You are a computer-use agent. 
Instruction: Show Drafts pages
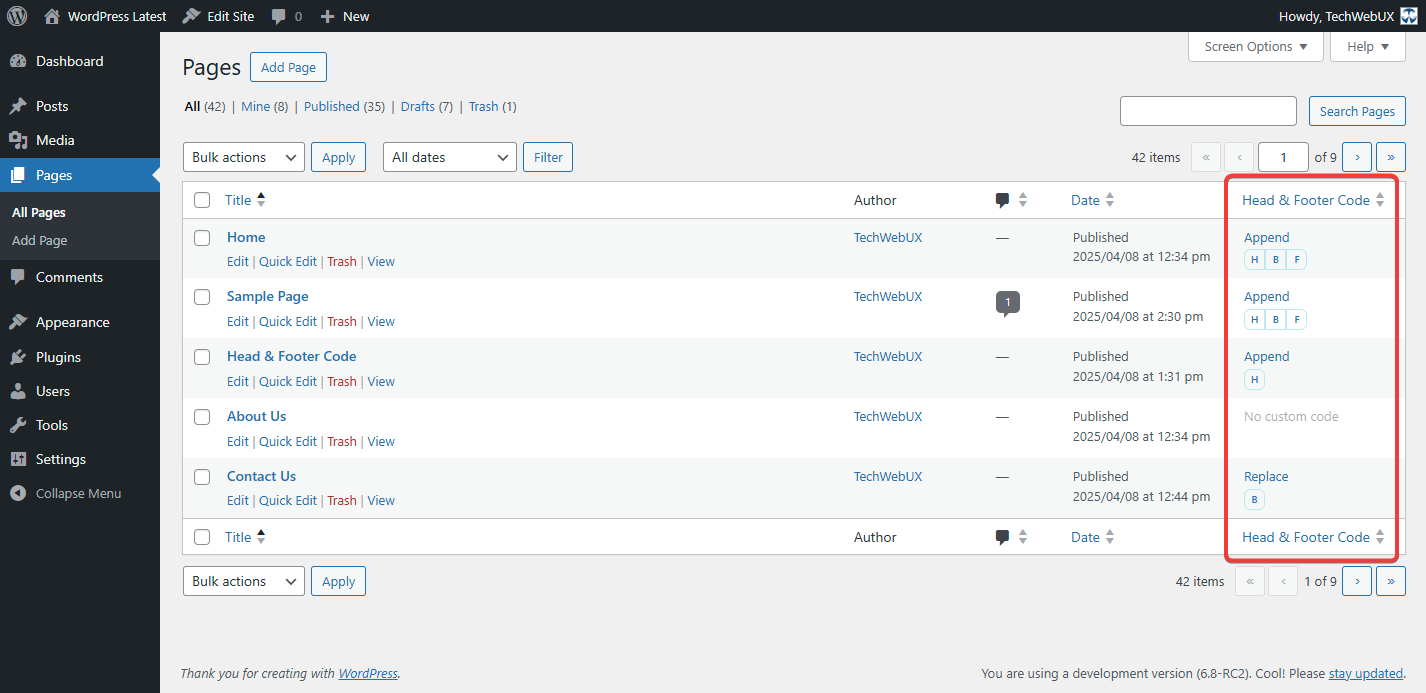click(x=418, y=106)
